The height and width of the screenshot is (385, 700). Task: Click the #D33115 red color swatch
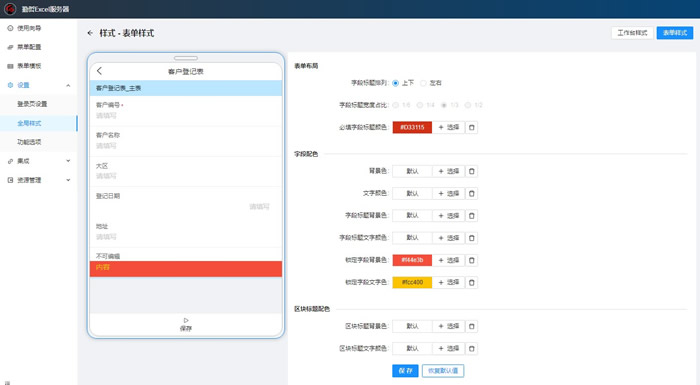click(412, 127)
